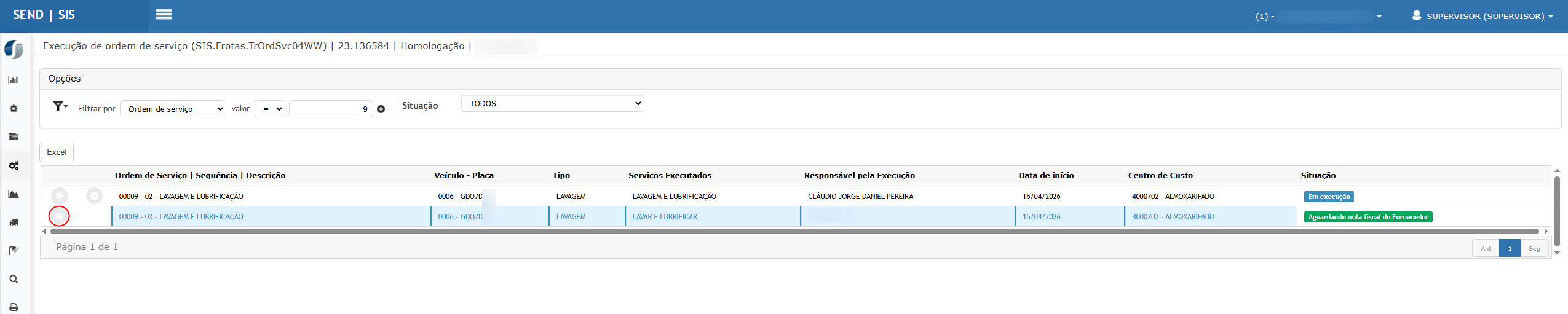1568x314 pixels.
Task: Click forward arrows icon on 00009 - 03 row
Action: click(59, 216)
